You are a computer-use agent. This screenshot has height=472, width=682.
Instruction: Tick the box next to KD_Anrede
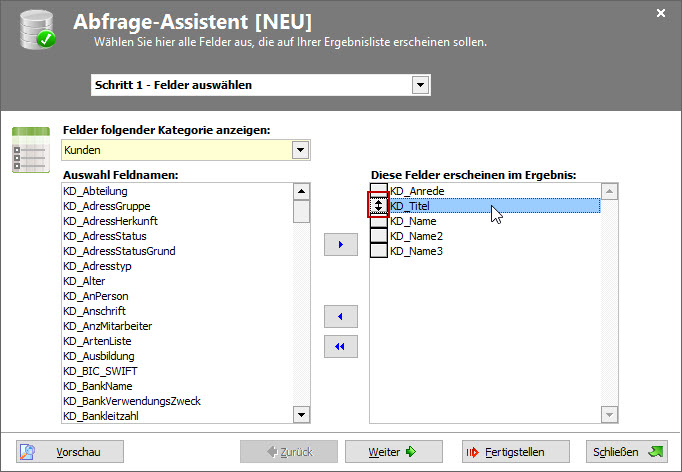pos(379,190)
